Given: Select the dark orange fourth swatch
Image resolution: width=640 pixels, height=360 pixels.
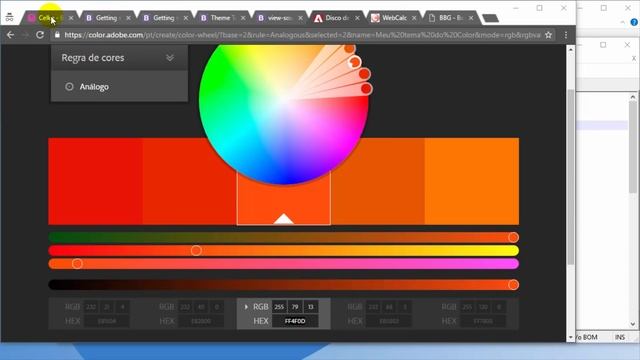Looking at the screenshot, I should pyautogui.click(x=378, y=181).
